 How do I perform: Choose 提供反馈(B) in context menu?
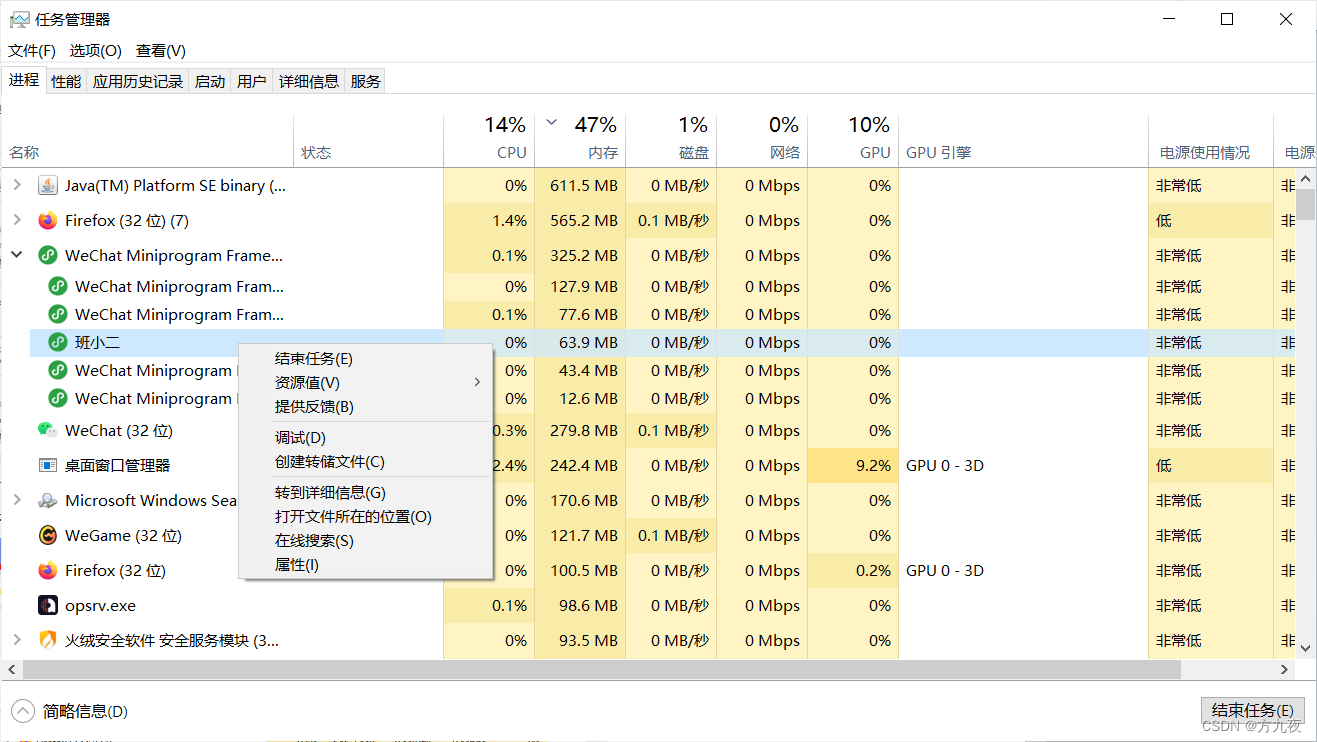(365, 407)
